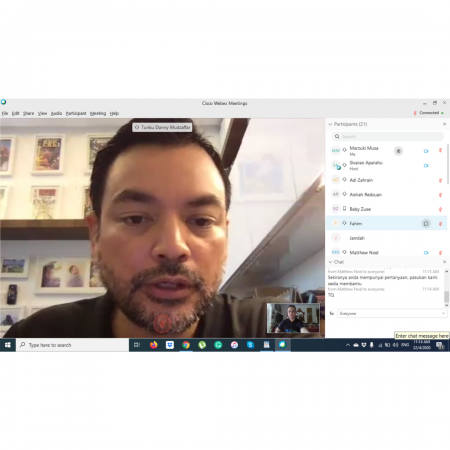This screenshot has height=450, width=450.
Task: Click the Tunku Danny Muzaffar name label
Action: pyautogui.click(x=162, y=127)
